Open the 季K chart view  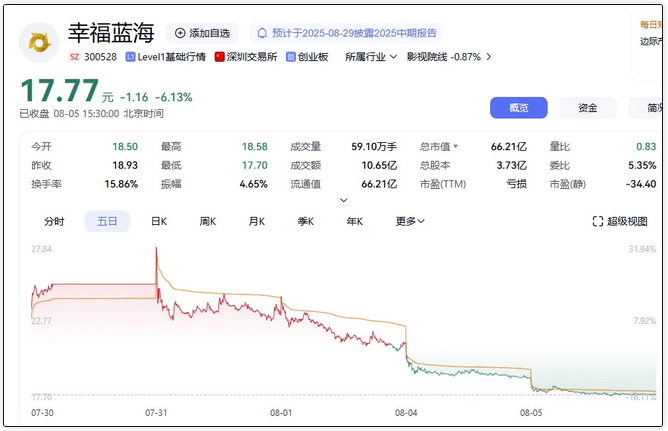tap(305, 221)
